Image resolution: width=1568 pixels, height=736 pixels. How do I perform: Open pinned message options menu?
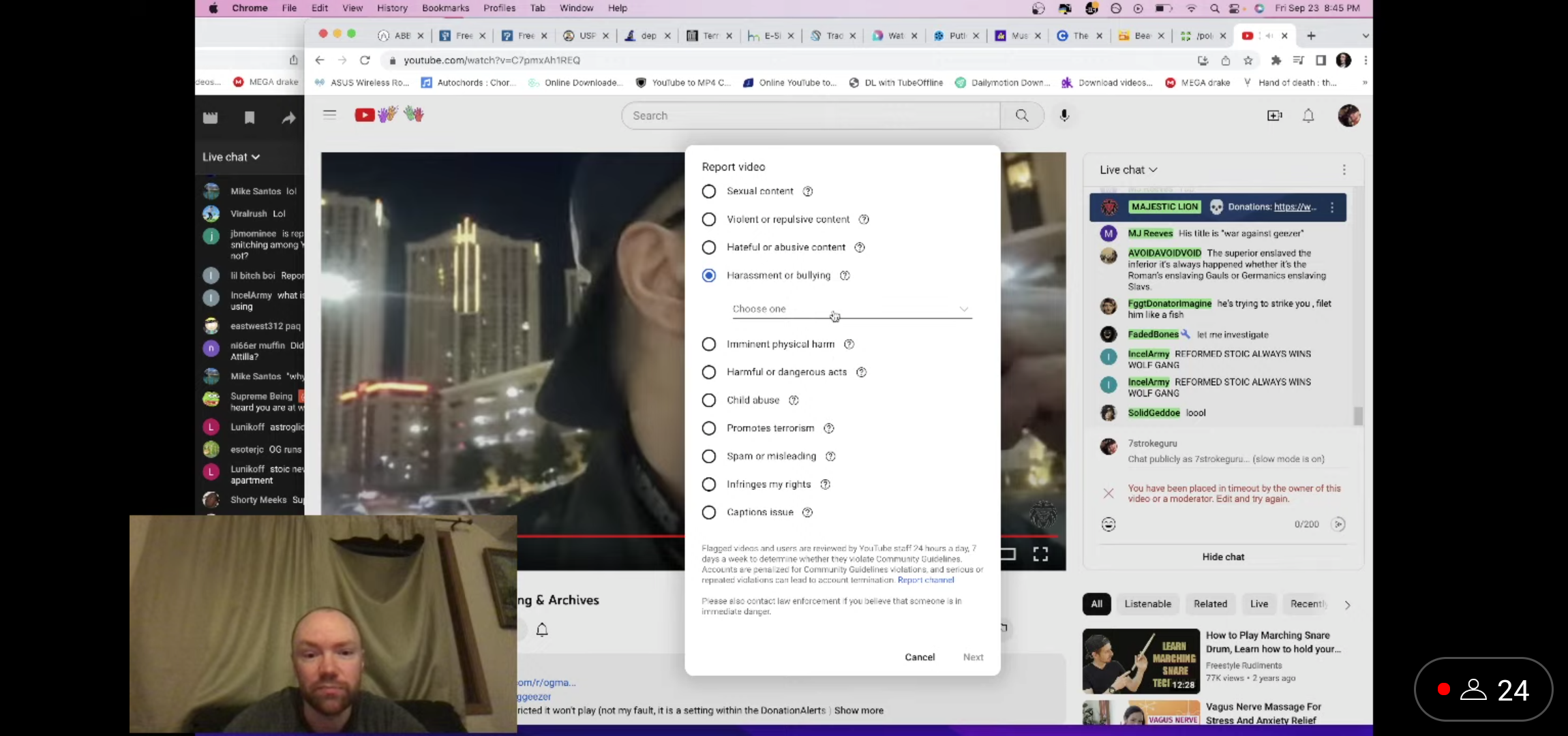click(1332, 207)
